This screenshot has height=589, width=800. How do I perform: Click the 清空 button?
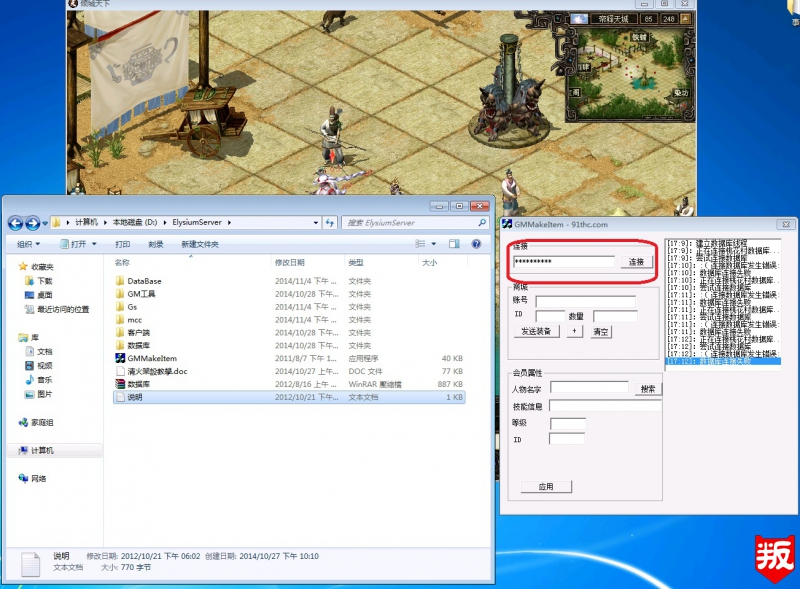pos(601,332)
